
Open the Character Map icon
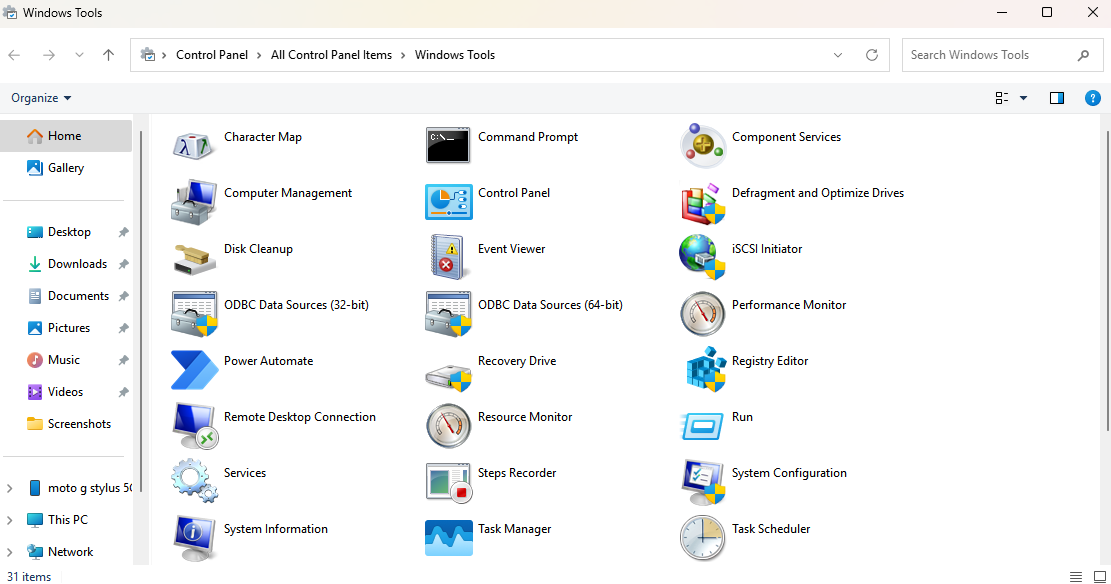pyautogui.click(x=193, y=145)
